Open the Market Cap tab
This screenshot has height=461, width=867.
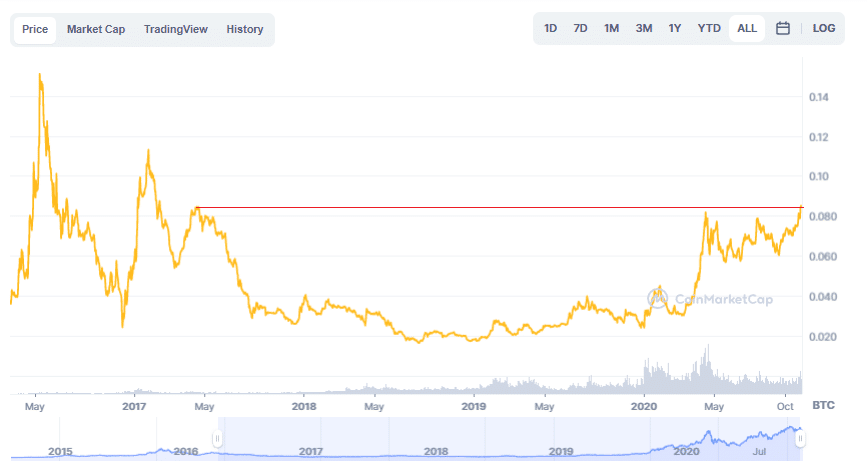96,30
